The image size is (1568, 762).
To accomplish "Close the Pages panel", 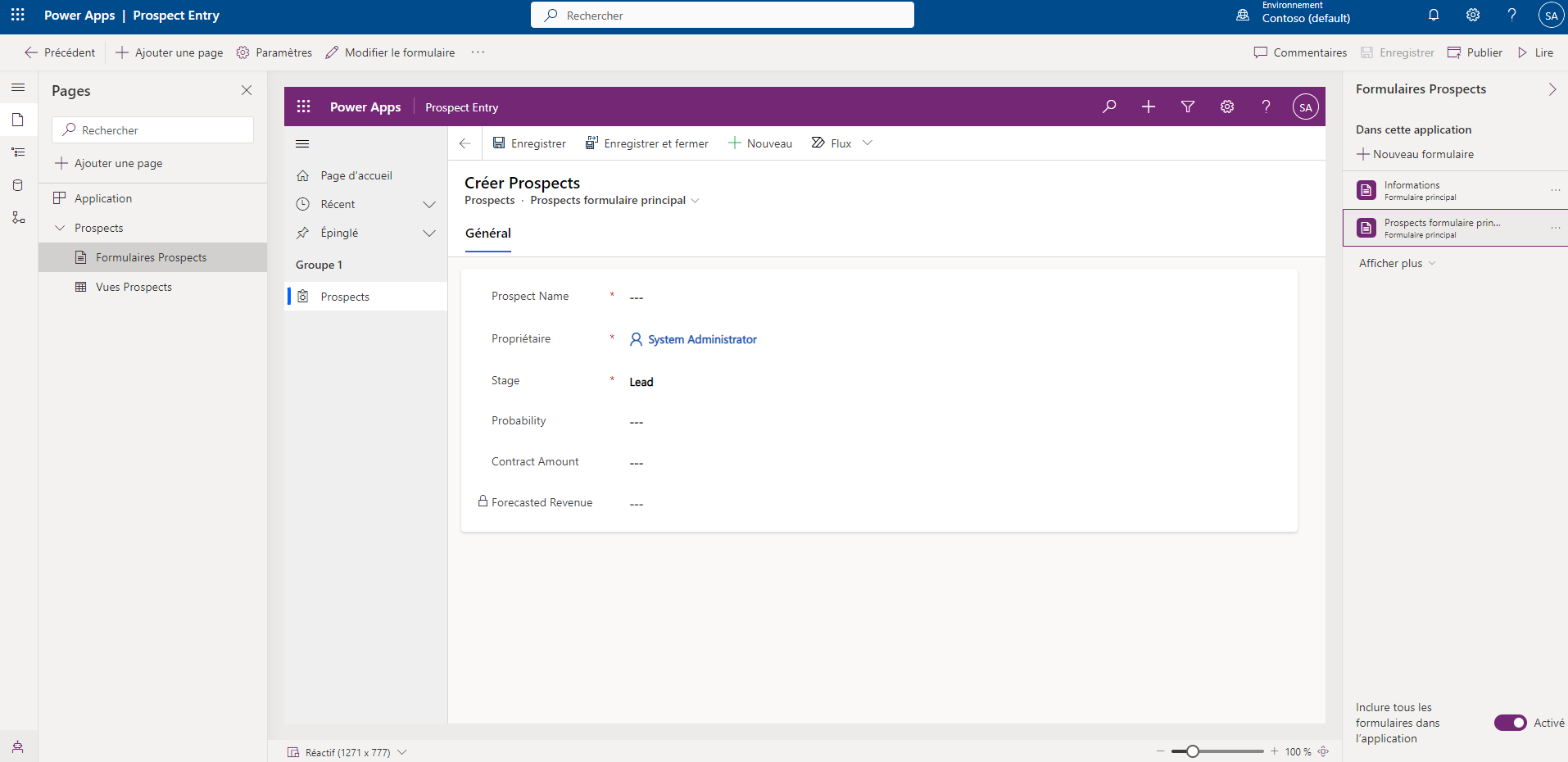I will [247, 90].
